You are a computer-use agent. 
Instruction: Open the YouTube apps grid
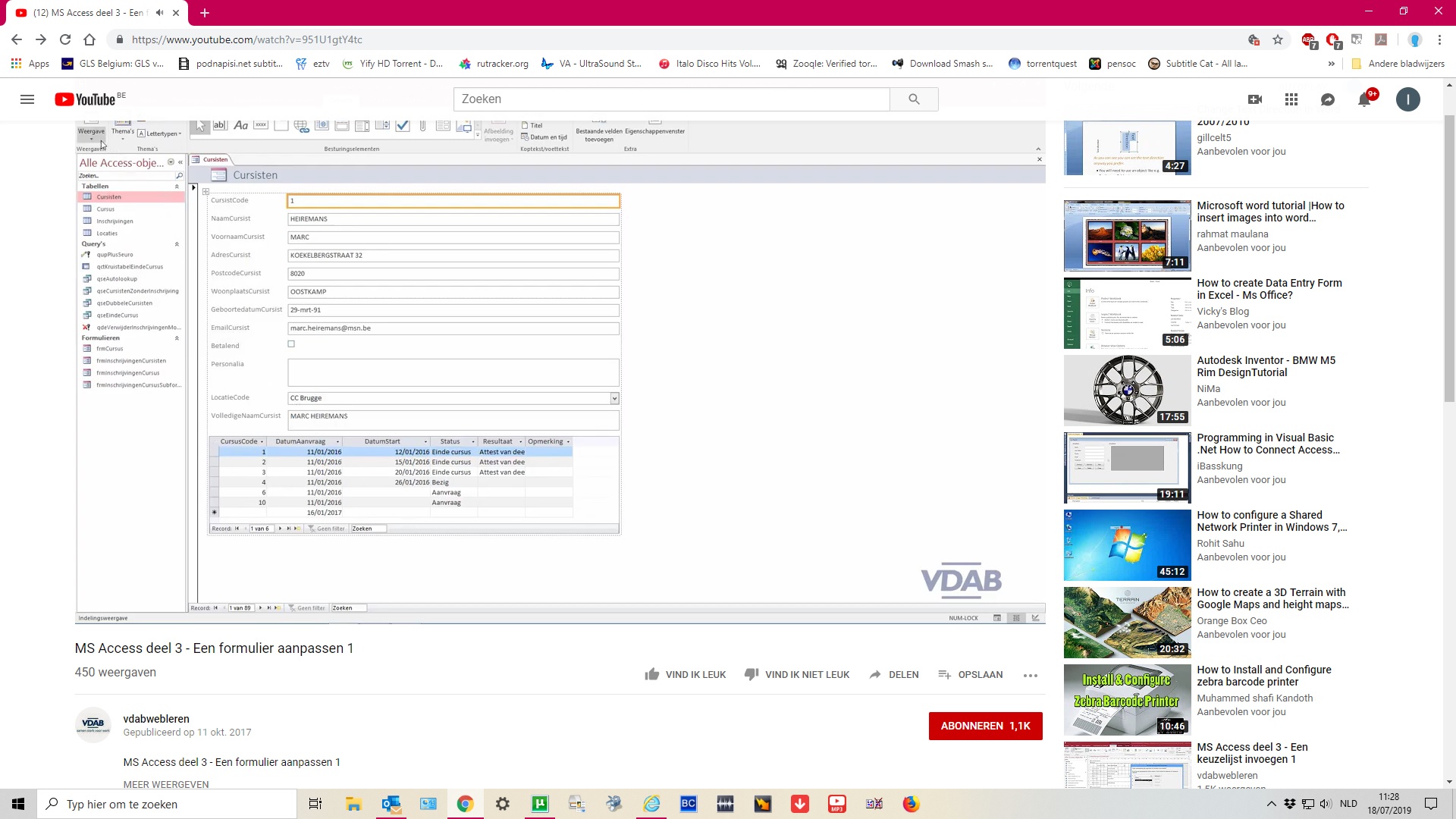pyautogui.click(x=1291, y=99)
